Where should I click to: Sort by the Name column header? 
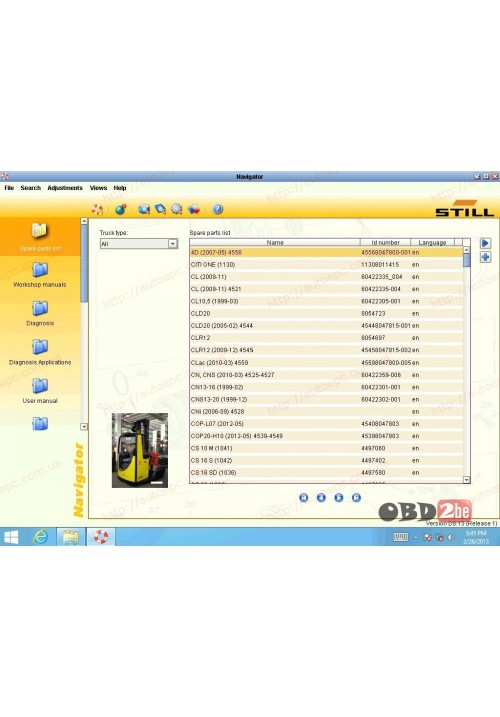tap(275, 242)
